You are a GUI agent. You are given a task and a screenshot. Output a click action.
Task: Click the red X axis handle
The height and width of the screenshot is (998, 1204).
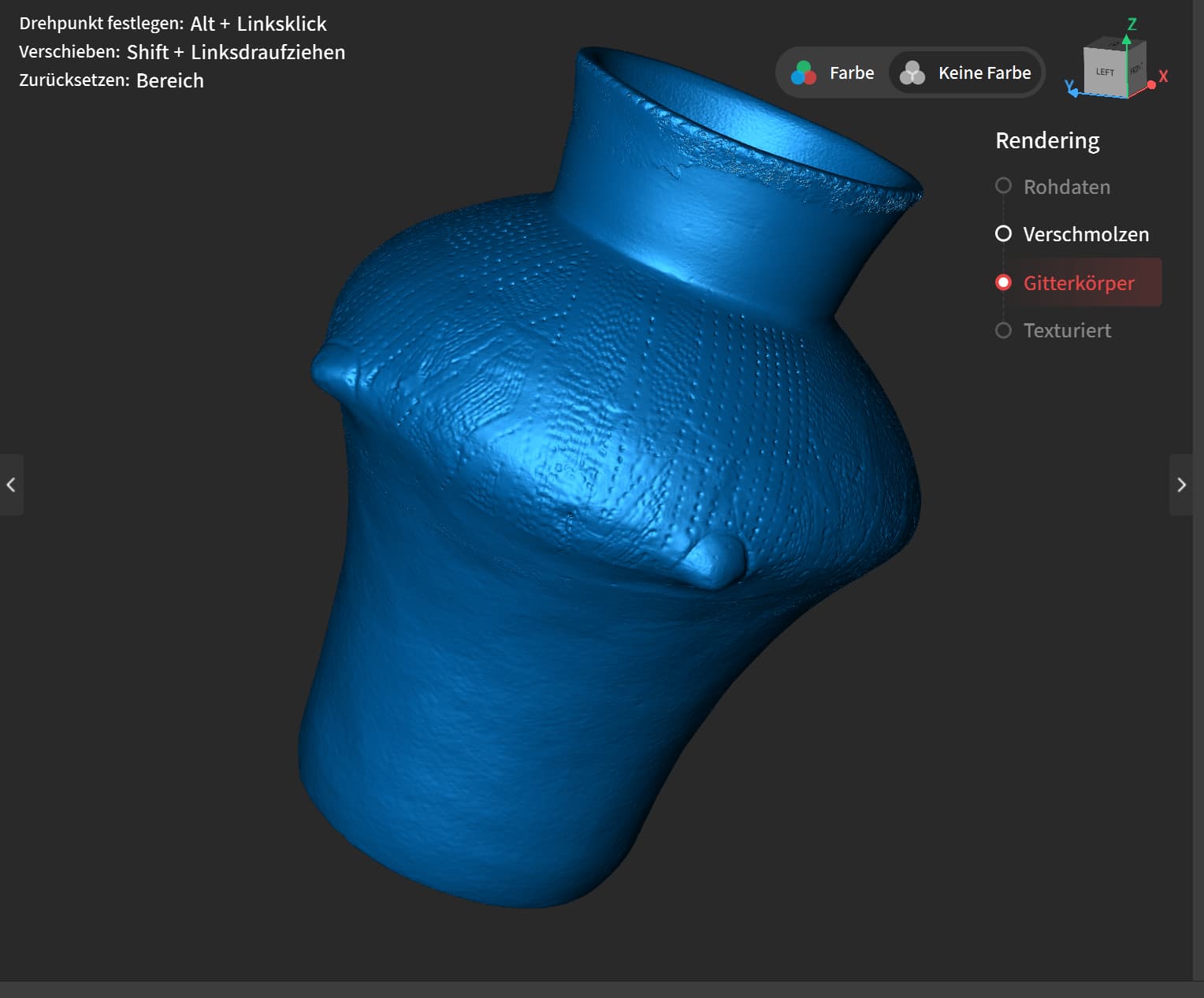1153,84
